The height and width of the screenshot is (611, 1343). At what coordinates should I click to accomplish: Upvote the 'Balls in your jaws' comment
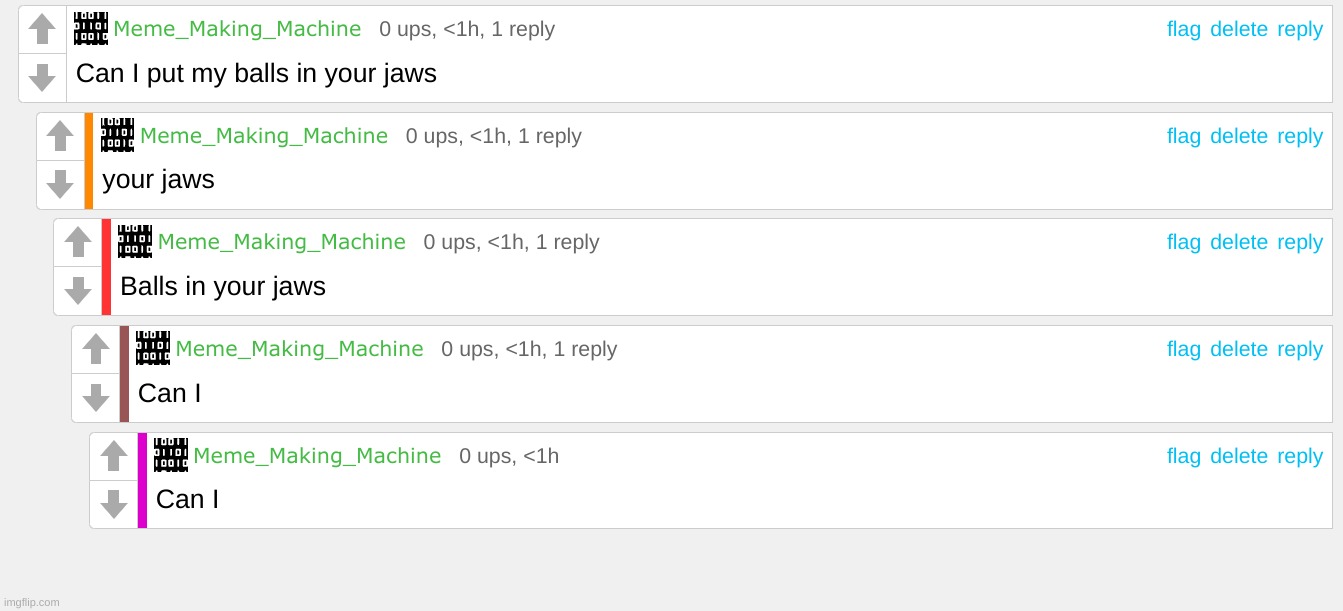point(78,242)
